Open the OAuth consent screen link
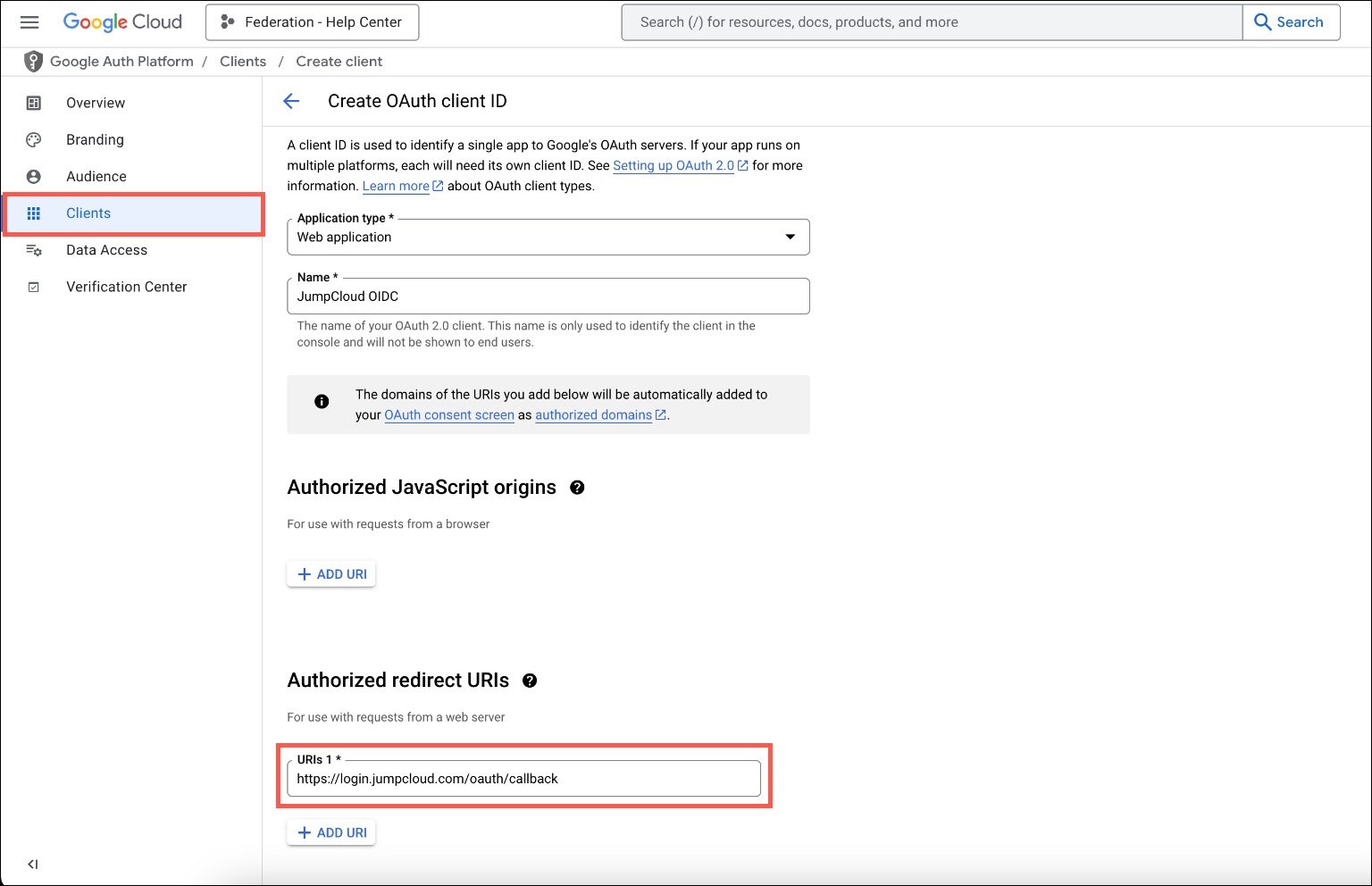 [448, 414]
